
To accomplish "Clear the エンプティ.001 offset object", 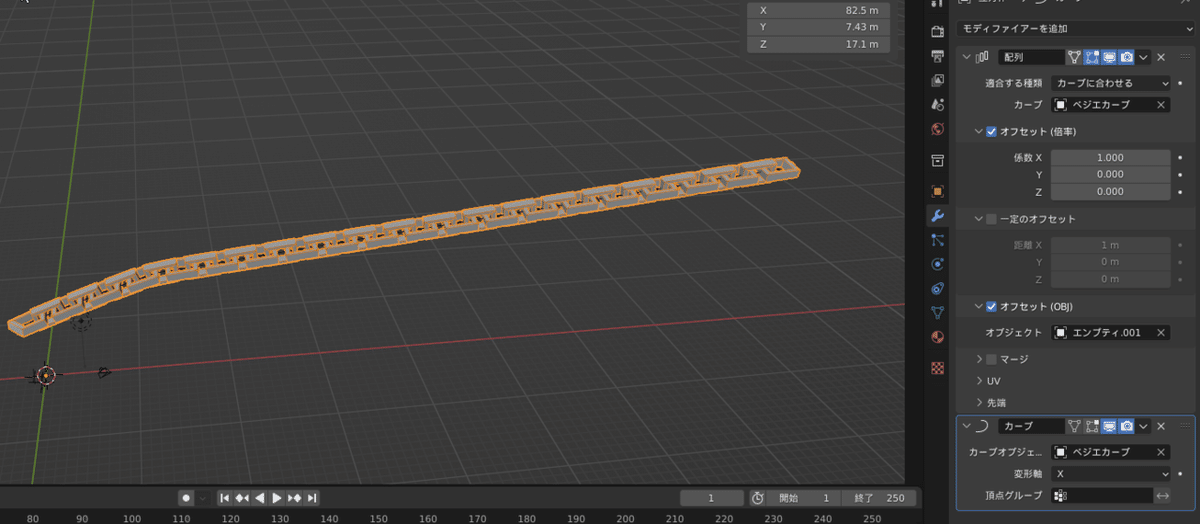I will [x=1161, y=333].
